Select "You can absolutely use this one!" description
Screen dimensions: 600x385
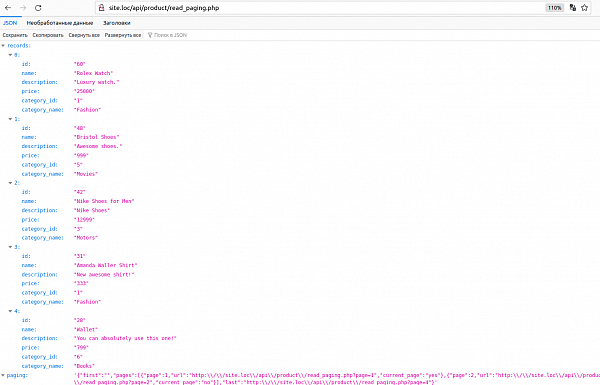pyautogui.click(x=125, y=338)
